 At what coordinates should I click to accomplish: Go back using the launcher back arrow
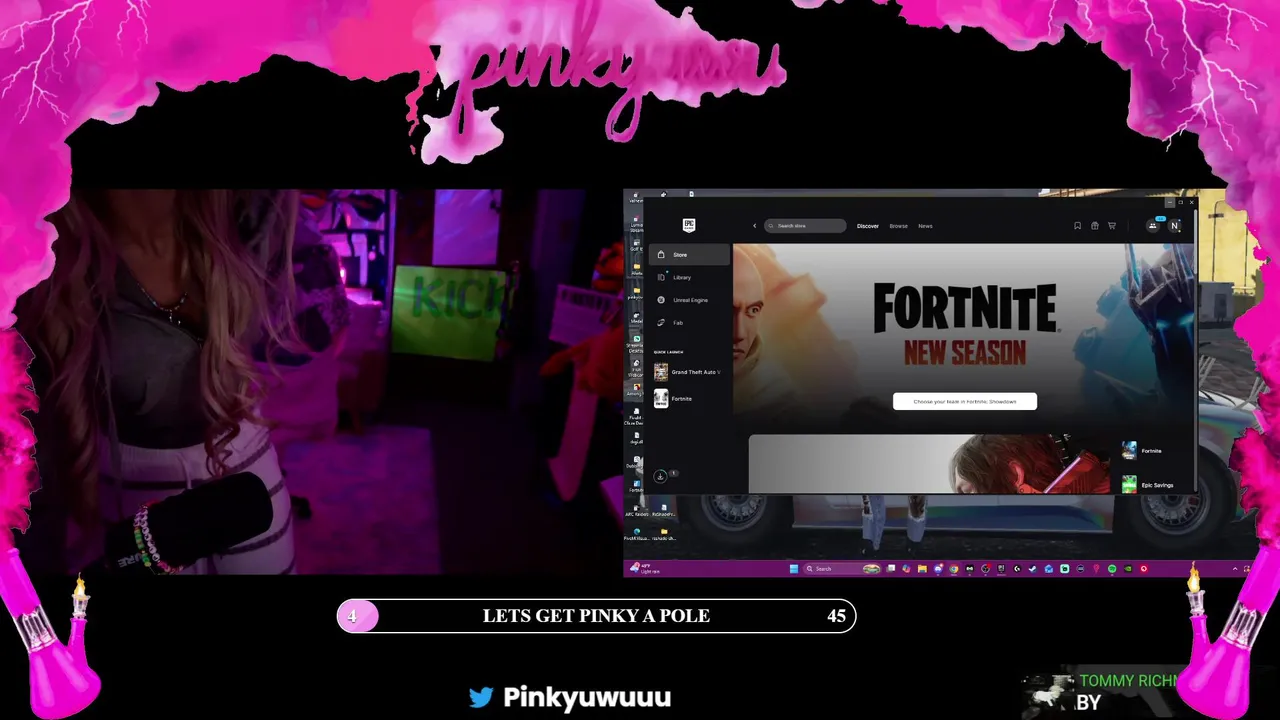pos(755,226)
